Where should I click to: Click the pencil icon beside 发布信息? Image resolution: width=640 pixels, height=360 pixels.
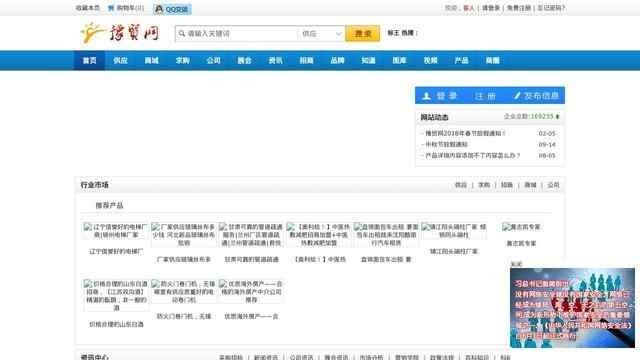click(x=517, y=96)
